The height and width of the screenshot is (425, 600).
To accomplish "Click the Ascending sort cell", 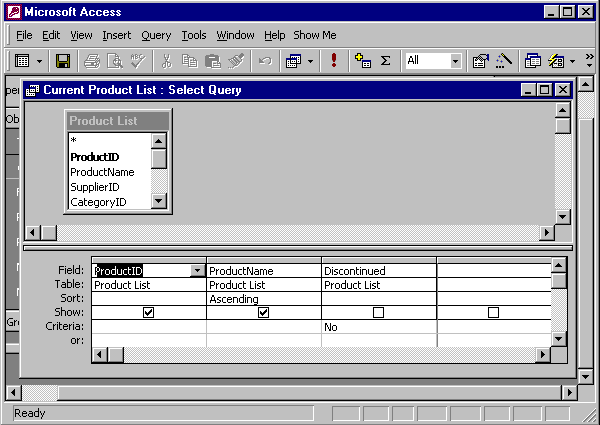I will 264,299.
